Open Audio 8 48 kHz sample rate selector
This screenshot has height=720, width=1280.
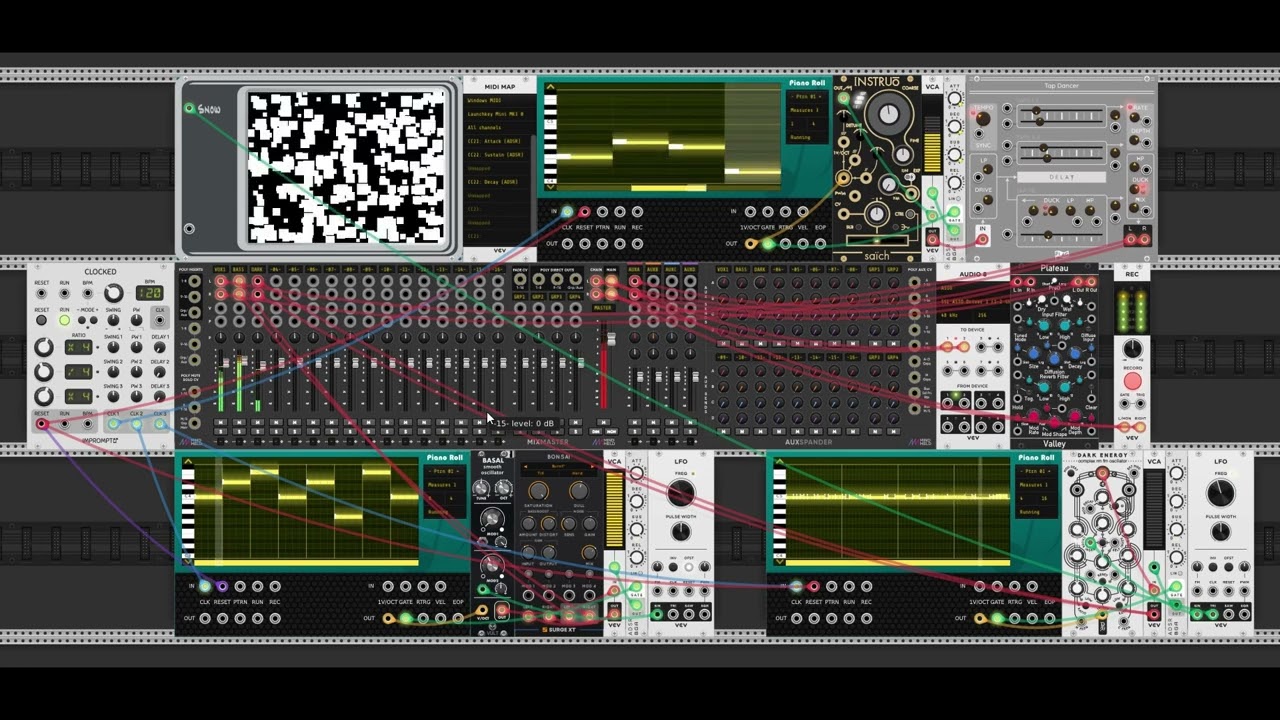(954, 315)
